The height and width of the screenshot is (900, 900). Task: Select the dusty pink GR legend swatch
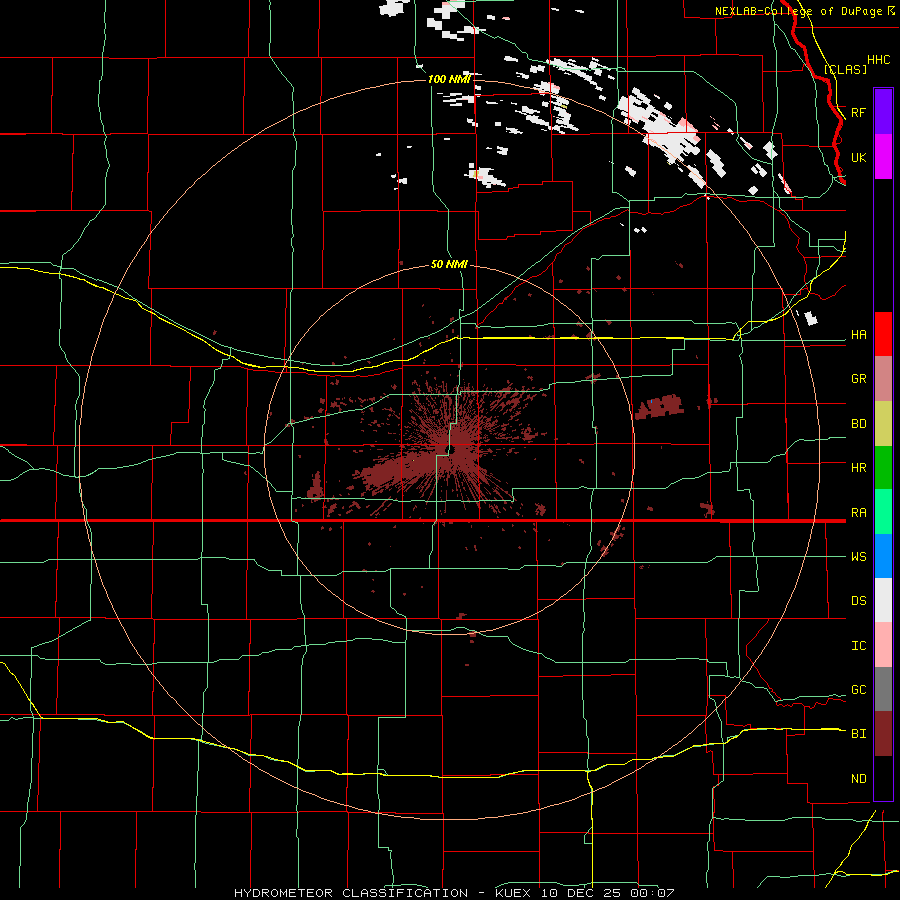point(883,379)
